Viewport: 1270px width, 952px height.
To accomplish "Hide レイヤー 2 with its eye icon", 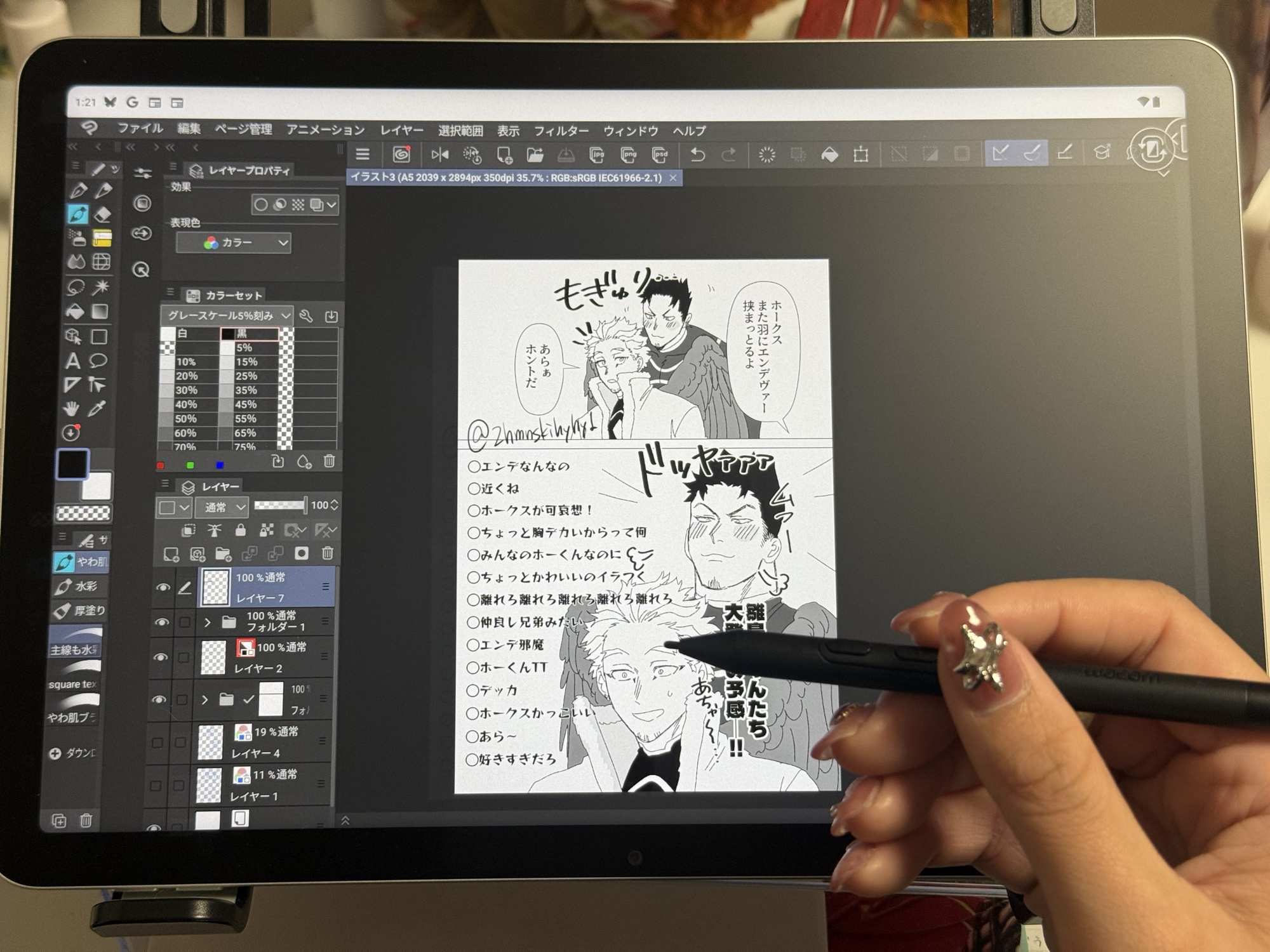I will tap(161, 658).
